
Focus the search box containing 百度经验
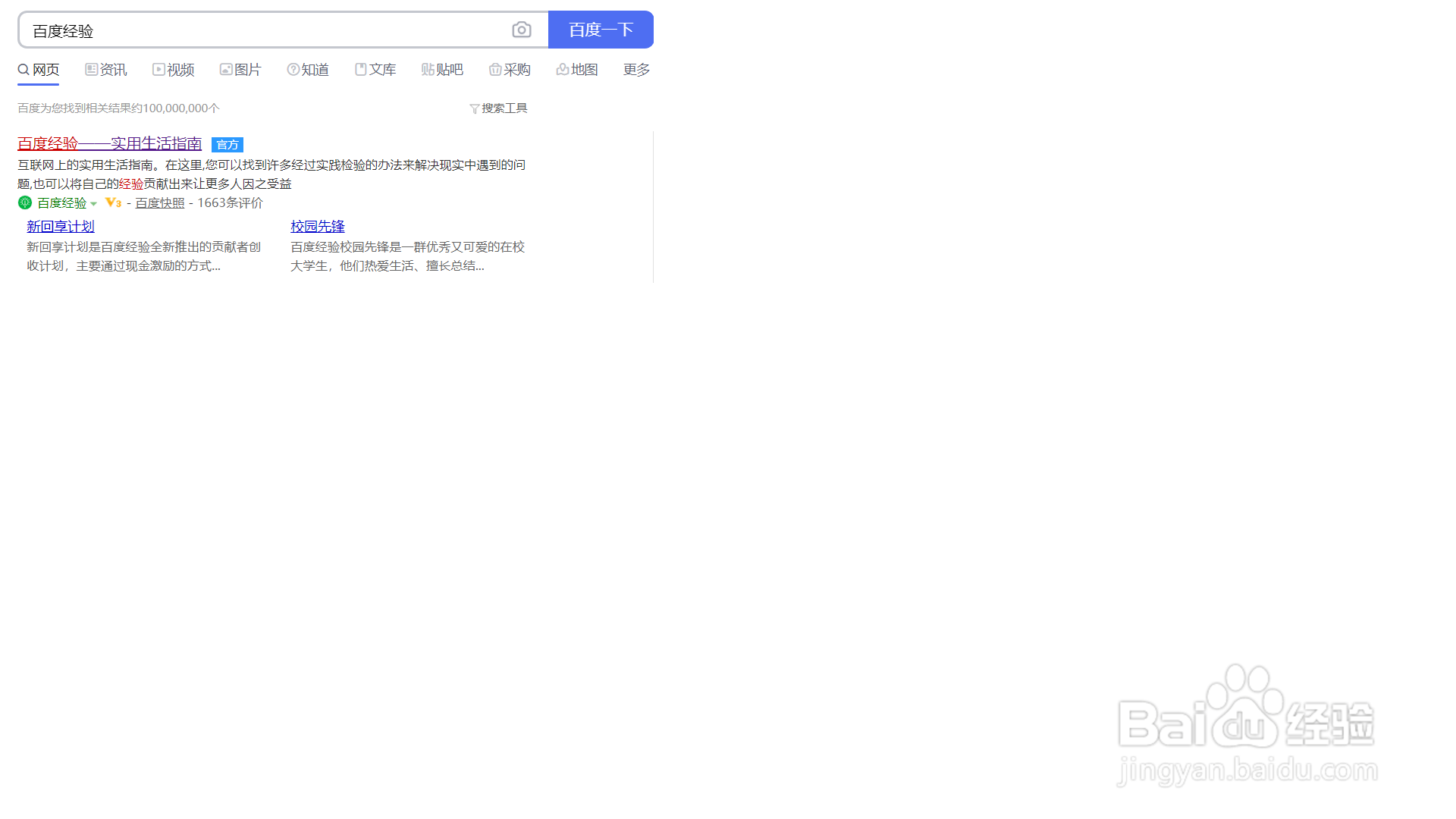coord(283,30)
